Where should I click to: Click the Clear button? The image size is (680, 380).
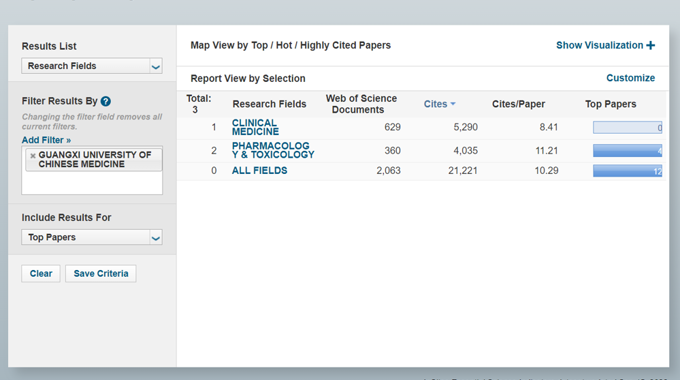[41, 274]
